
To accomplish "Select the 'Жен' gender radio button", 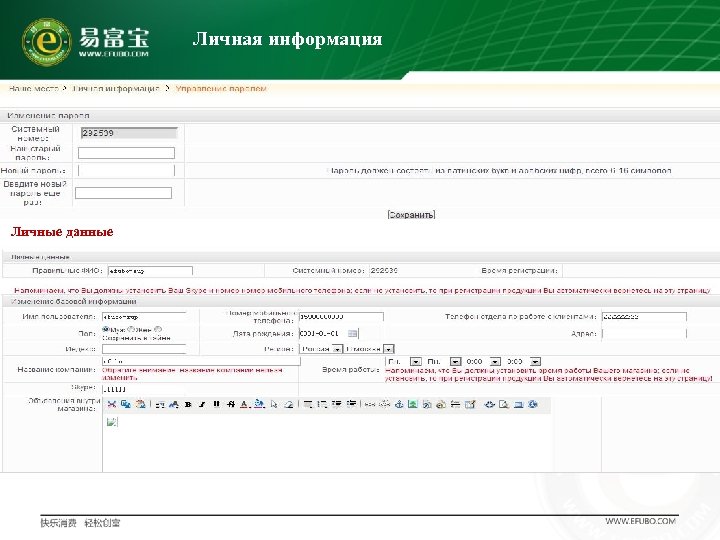I will pyautogui.click(x=131, y=329).
